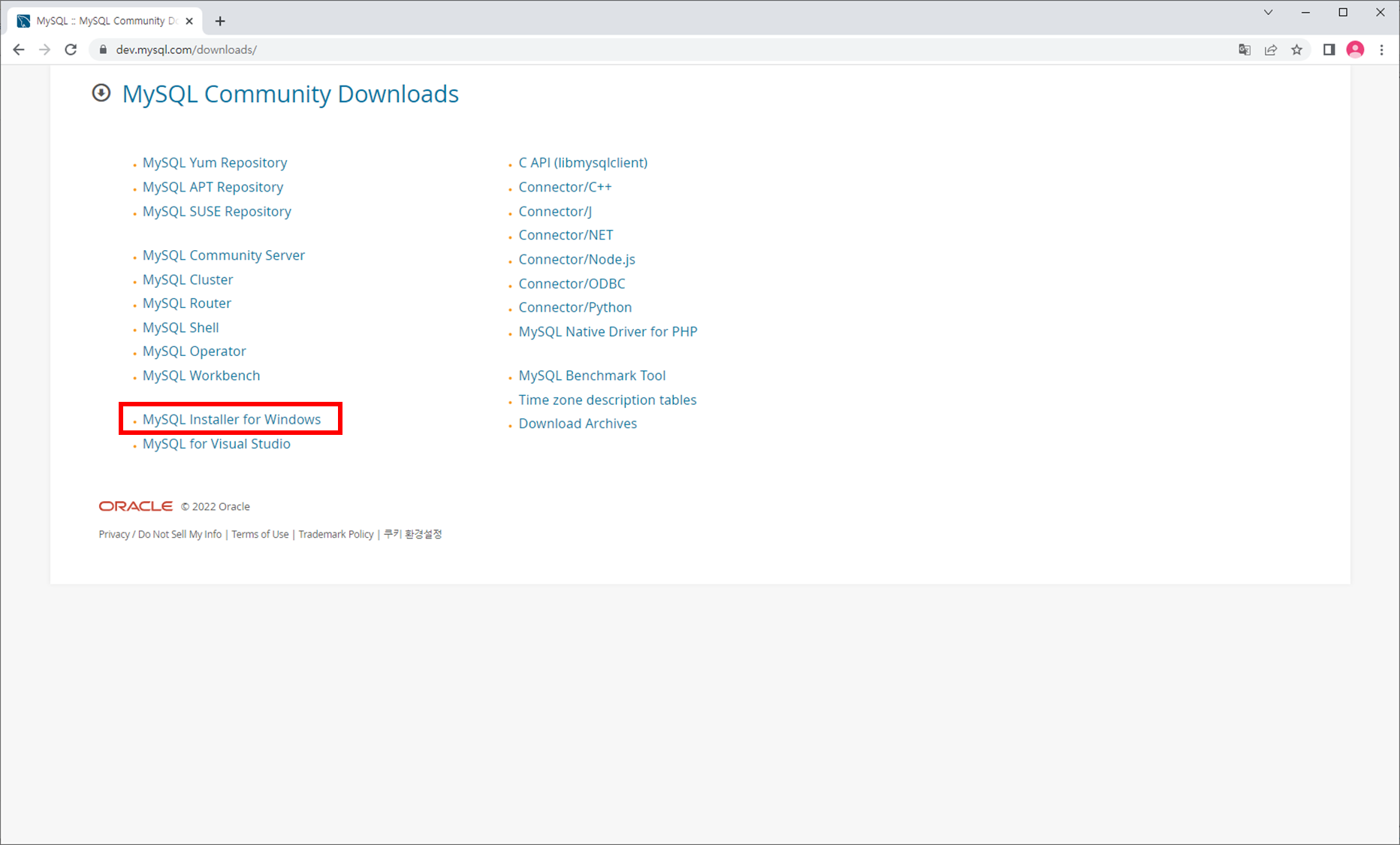Click the address bar URL dev.mysql.com/downloads/
This screenshot has width=1400, height=845.
186,50
